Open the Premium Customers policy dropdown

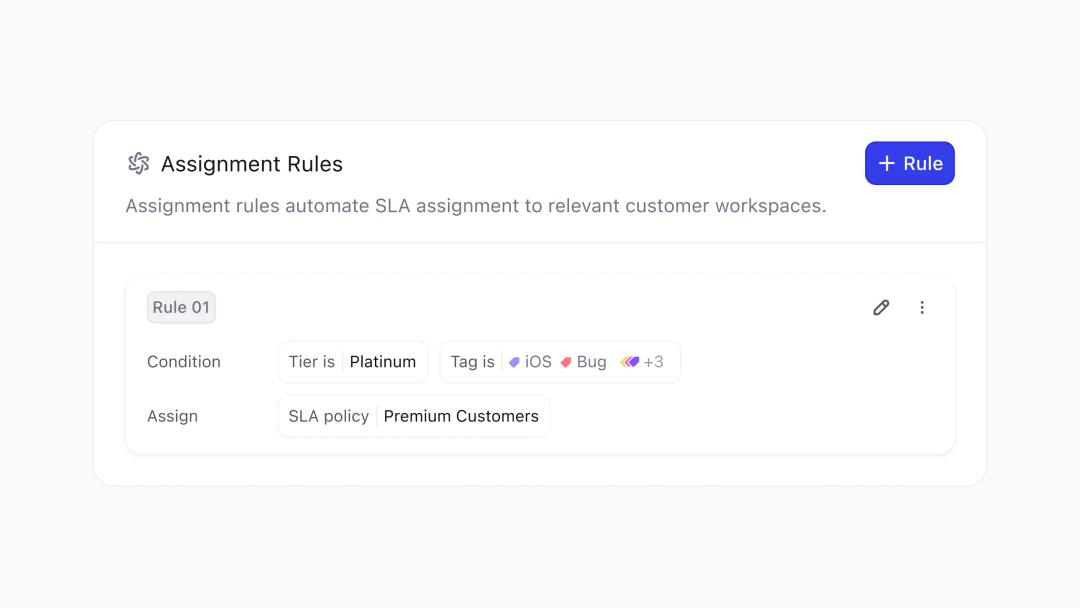tap(461, 416)
